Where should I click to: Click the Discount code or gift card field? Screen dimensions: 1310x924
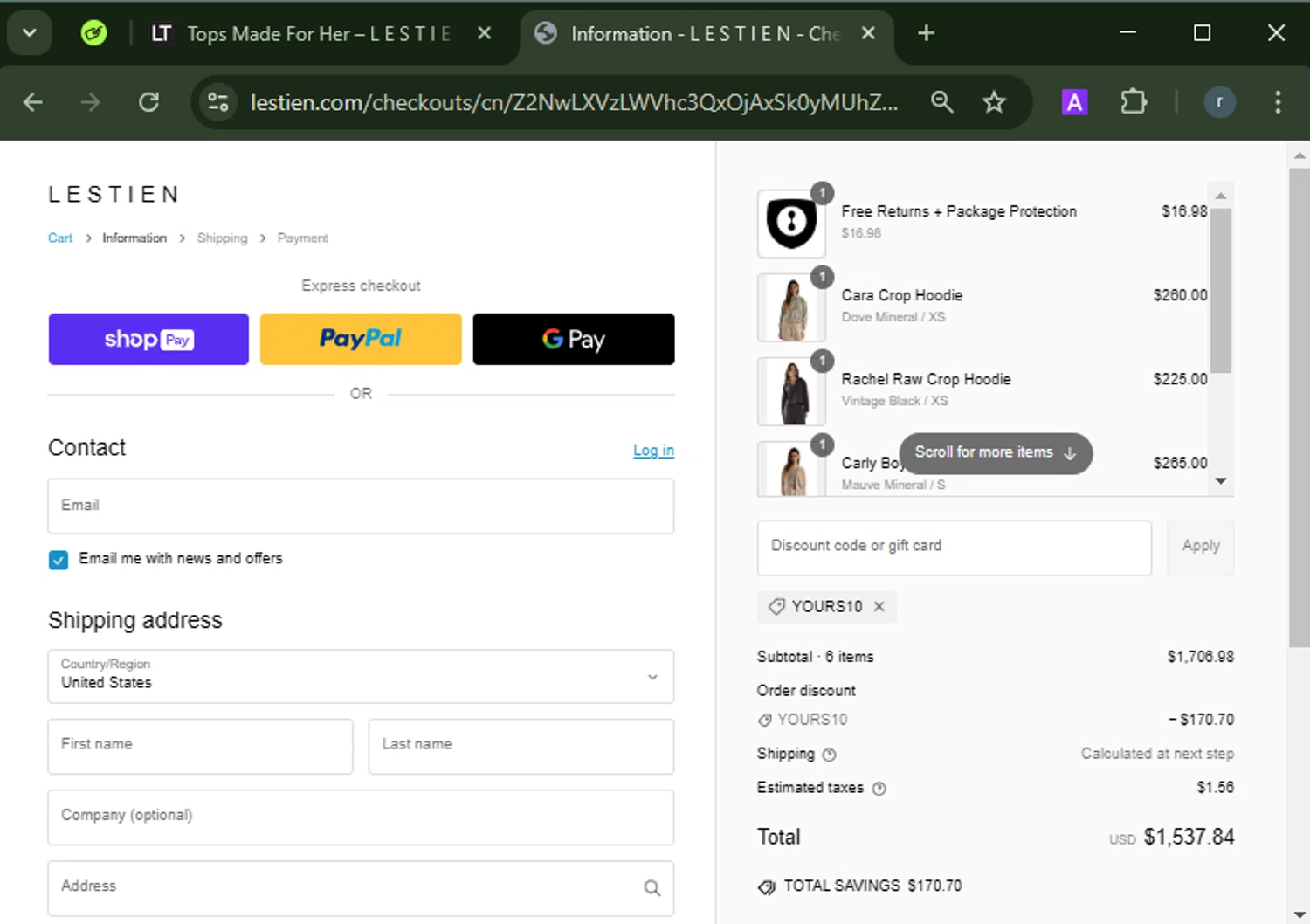point(955,548)
